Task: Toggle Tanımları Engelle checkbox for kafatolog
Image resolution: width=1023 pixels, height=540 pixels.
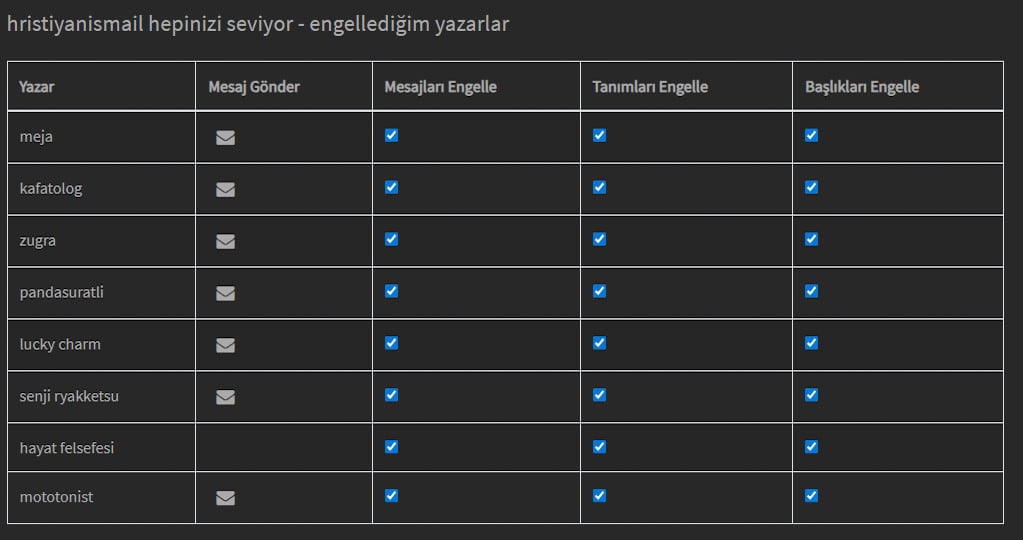Action: 599,187
